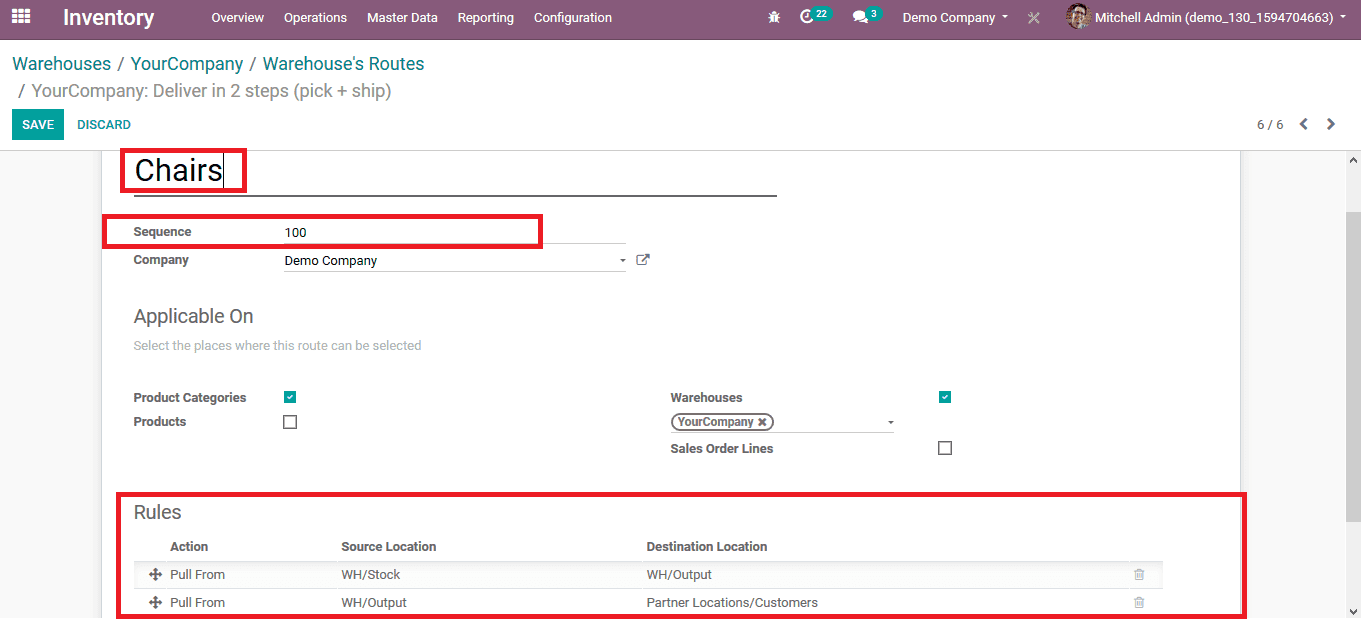Click scrollbar up arrow
Viewport: 1361px width, 623px height.
(1353, 160)
